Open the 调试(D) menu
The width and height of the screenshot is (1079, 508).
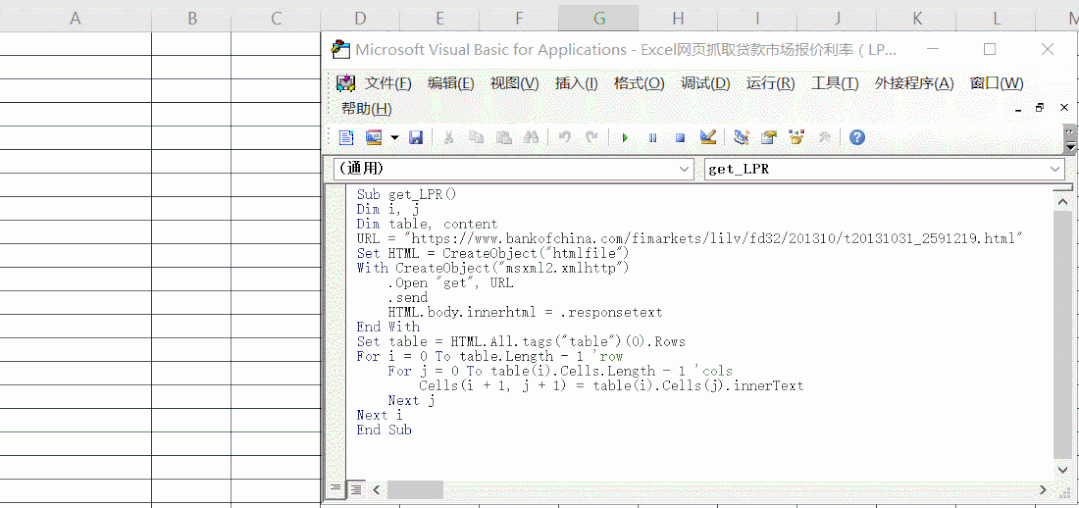[705, 83]
